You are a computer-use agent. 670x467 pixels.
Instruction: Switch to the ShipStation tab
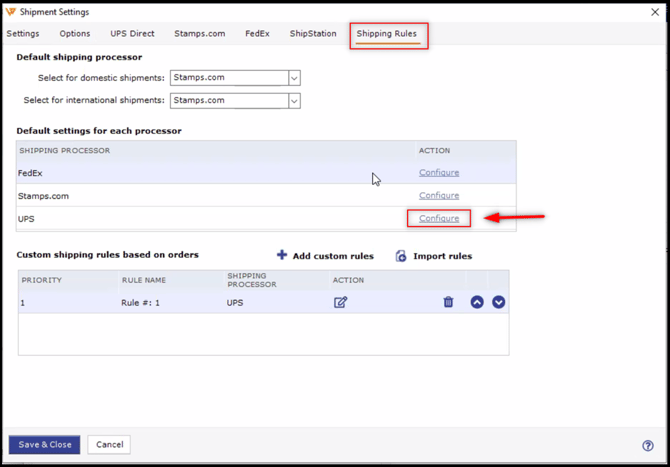point(313,34)
